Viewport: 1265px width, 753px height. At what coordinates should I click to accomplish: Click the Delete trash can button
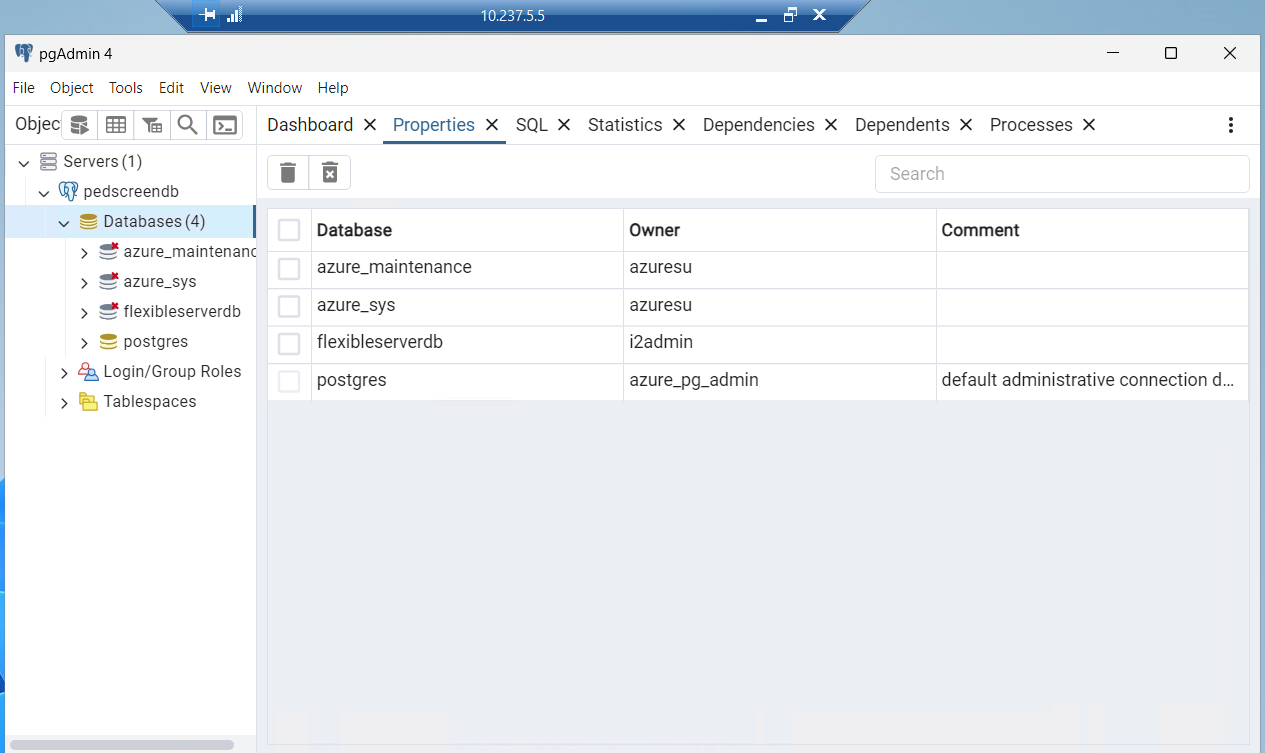point(288,173)
